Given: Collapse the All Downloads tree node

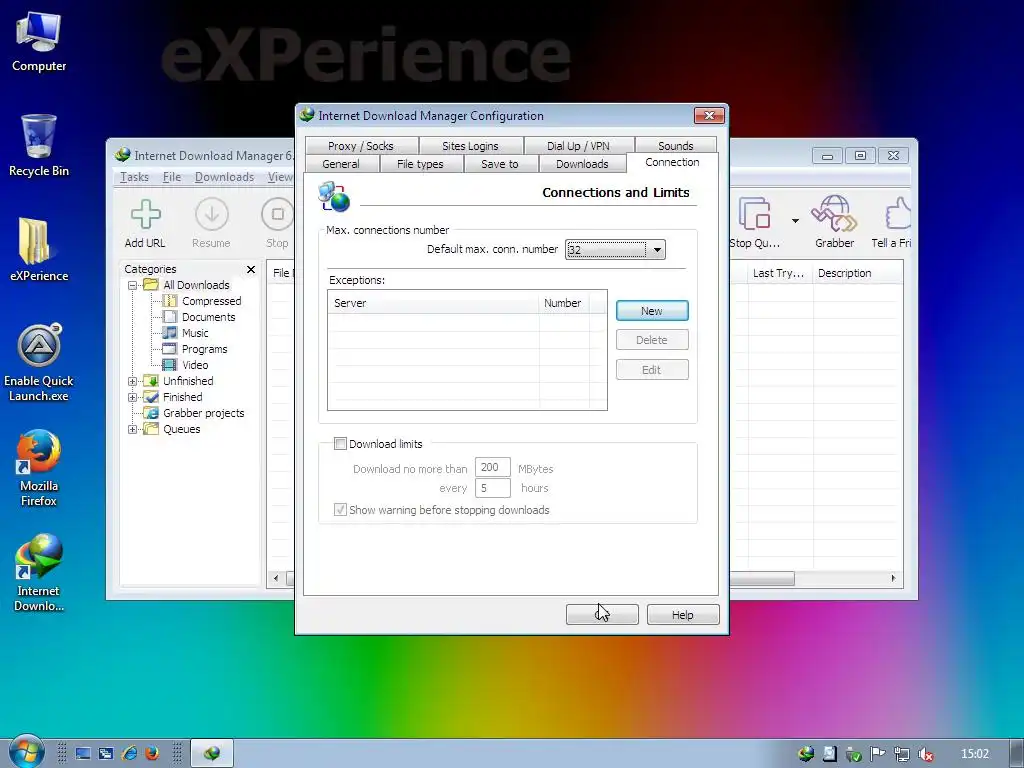Looking at the screenshot, I should click(x=132, y=285).
